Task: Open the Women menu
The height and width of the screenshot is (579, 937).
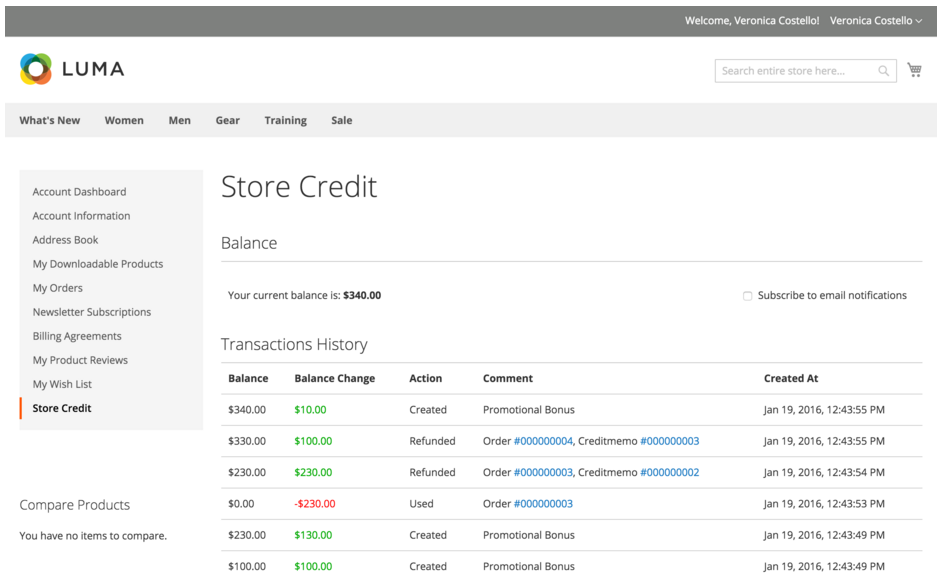Action: [x=124, y=121]
